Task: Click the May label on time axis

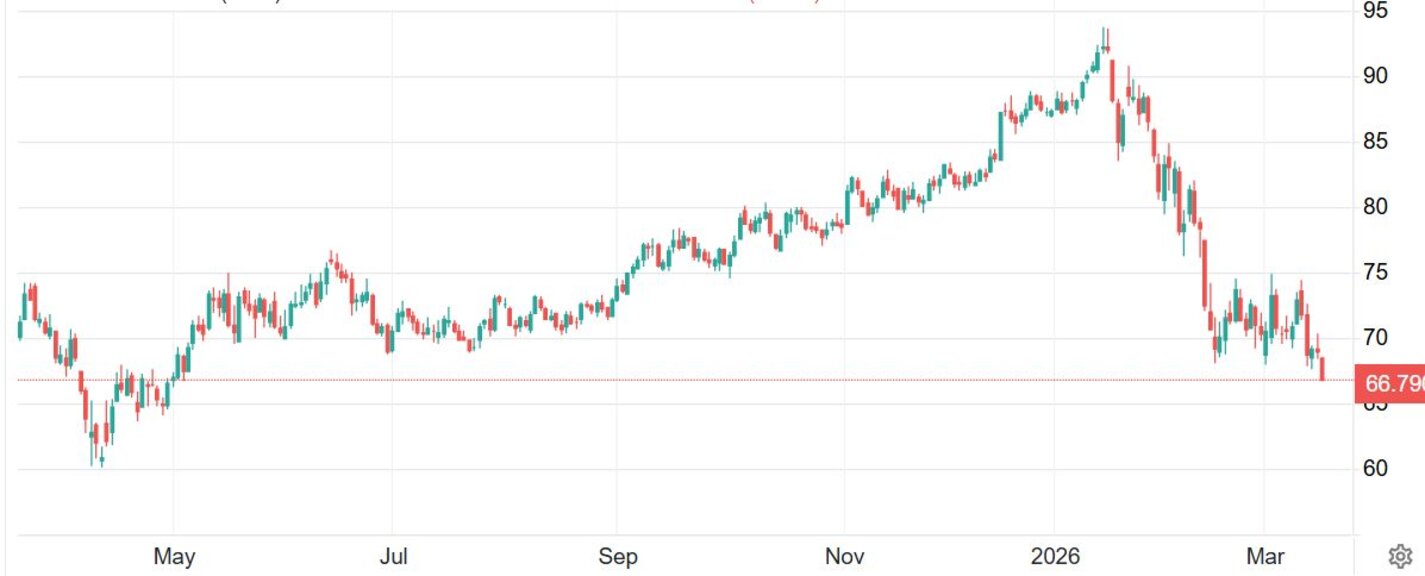Action: pyautogui.click(x=174, y=557)
